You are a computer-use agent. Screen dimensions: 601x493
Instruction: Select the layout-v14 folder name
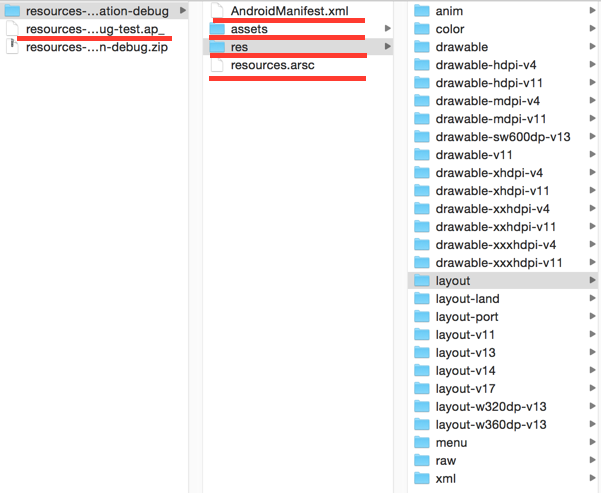466,371
